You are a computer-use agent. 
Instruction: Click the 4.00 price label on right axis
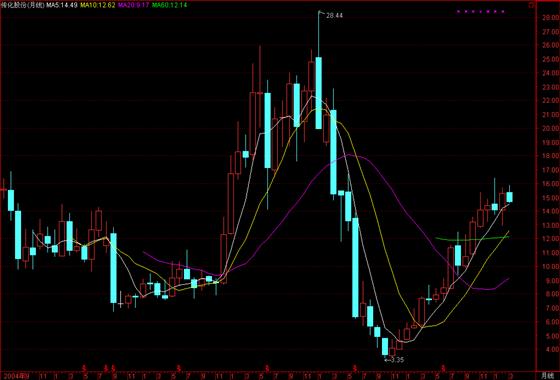[551, 350]
